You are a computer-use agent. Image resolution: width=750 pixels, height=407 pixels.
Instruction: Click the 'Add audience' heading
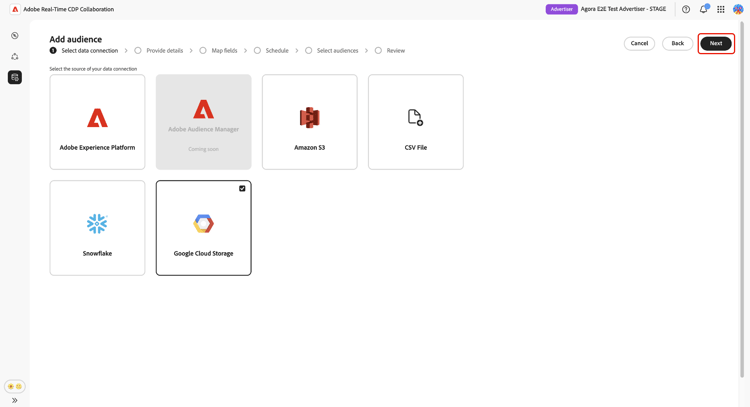(76, 39)
